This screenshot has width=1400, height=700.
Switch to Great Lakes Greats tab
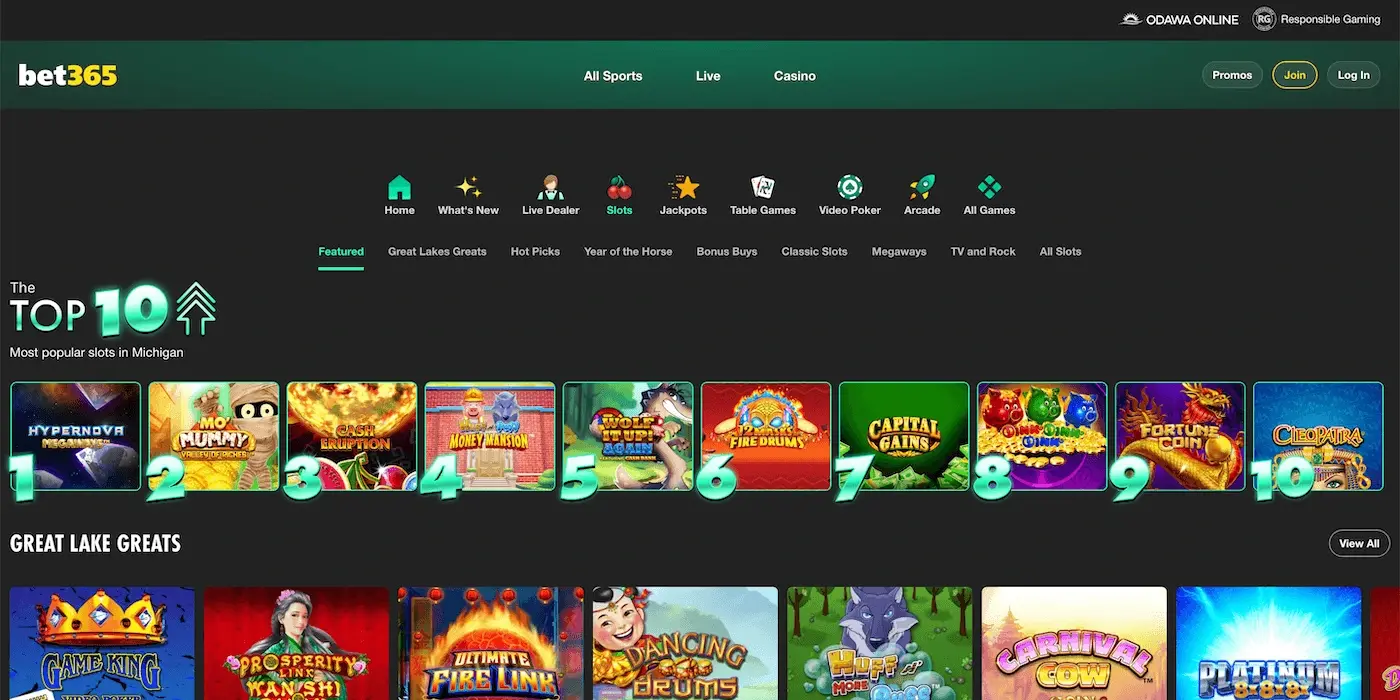coord(437,252)
